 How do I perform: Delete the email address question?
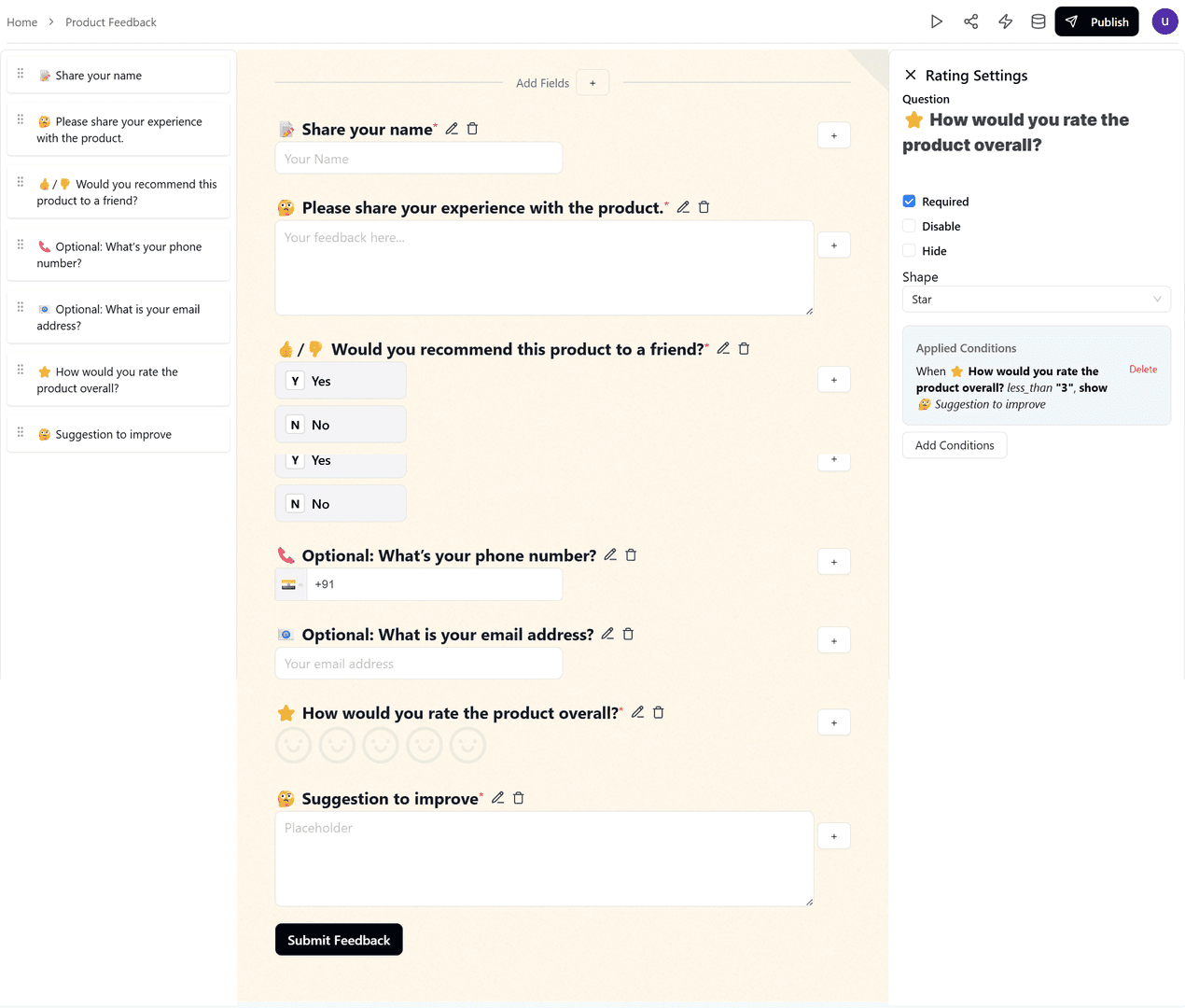628,635
